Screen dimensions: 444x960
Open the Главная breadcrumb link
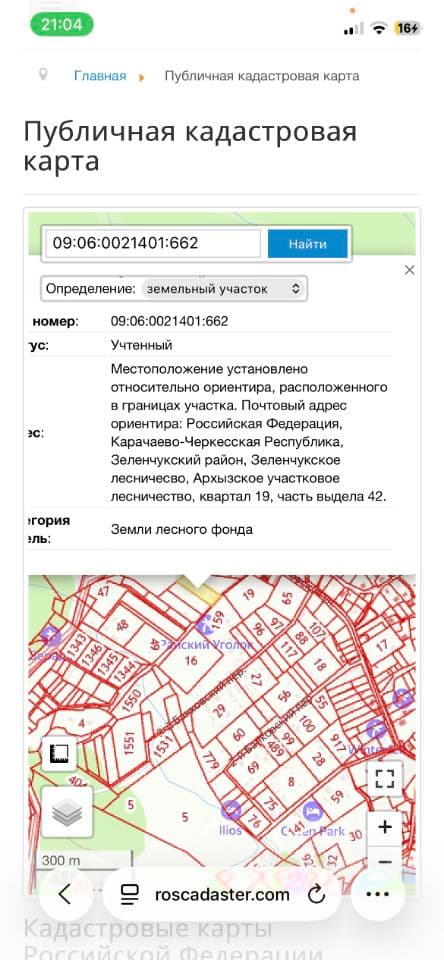click(100, 76)
